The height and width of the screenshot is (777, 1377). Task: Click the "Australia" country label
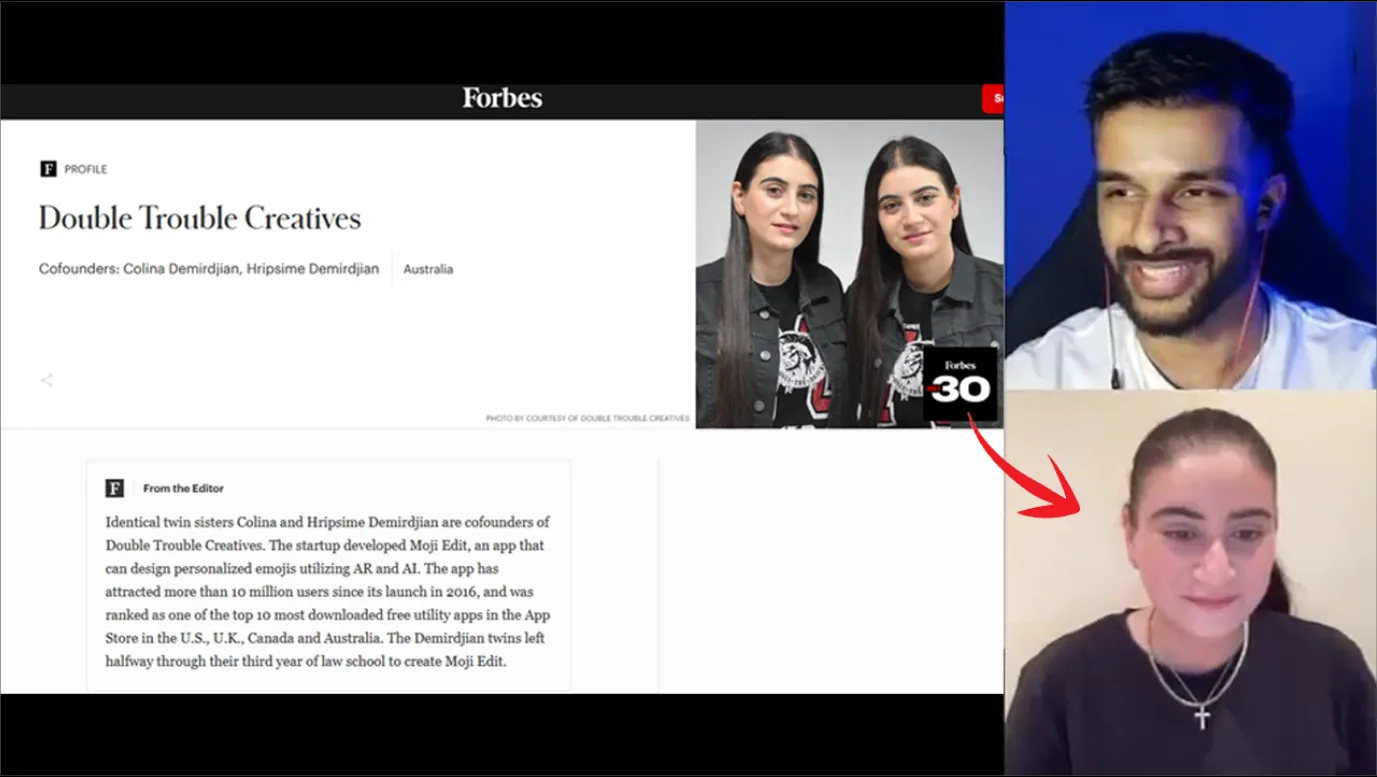(x=428, y=269)
